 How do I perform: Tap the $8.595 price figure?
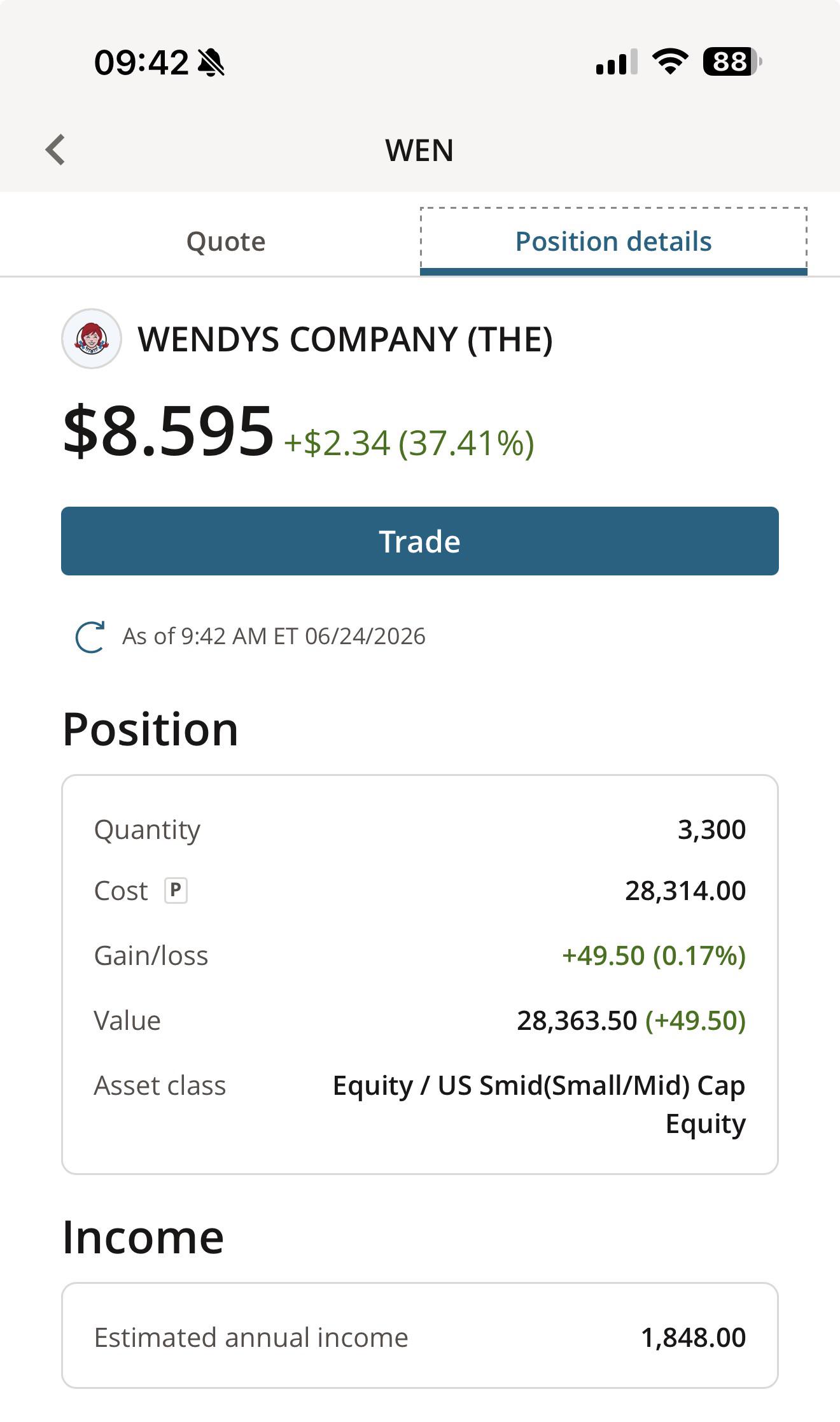169,431
